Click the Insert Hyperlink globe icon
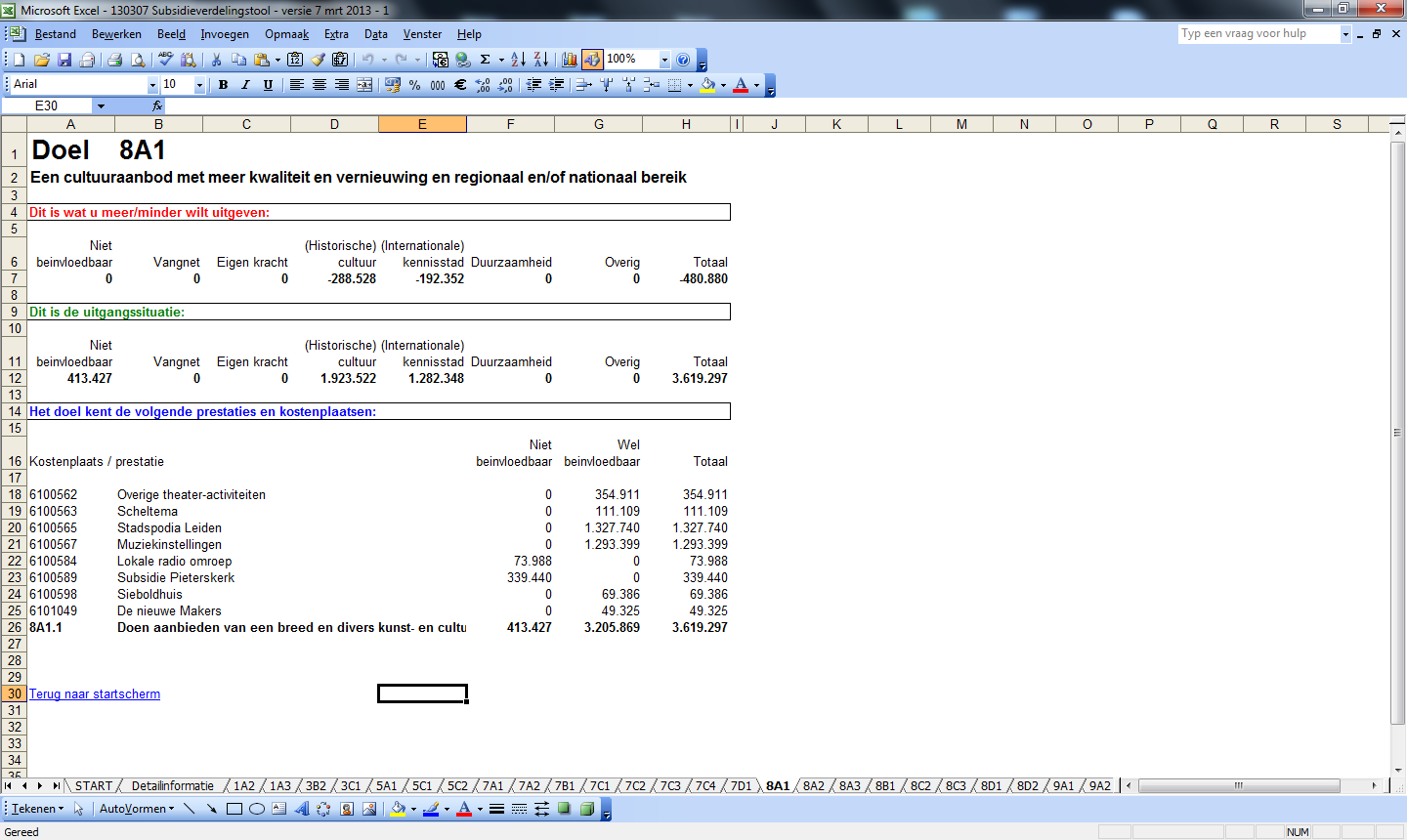The image size is (1407, 840). 463,60
